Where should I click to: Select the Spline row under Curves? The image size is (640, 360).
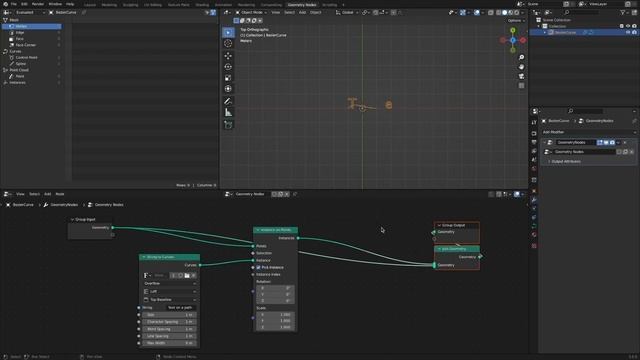(31, 64)
